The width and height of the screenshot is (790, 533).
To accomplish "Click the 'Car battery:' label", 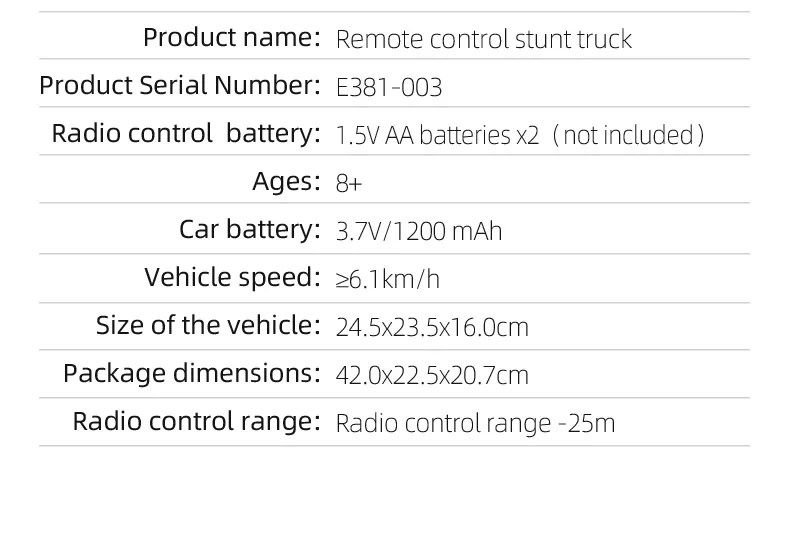I will click(250, 229).
